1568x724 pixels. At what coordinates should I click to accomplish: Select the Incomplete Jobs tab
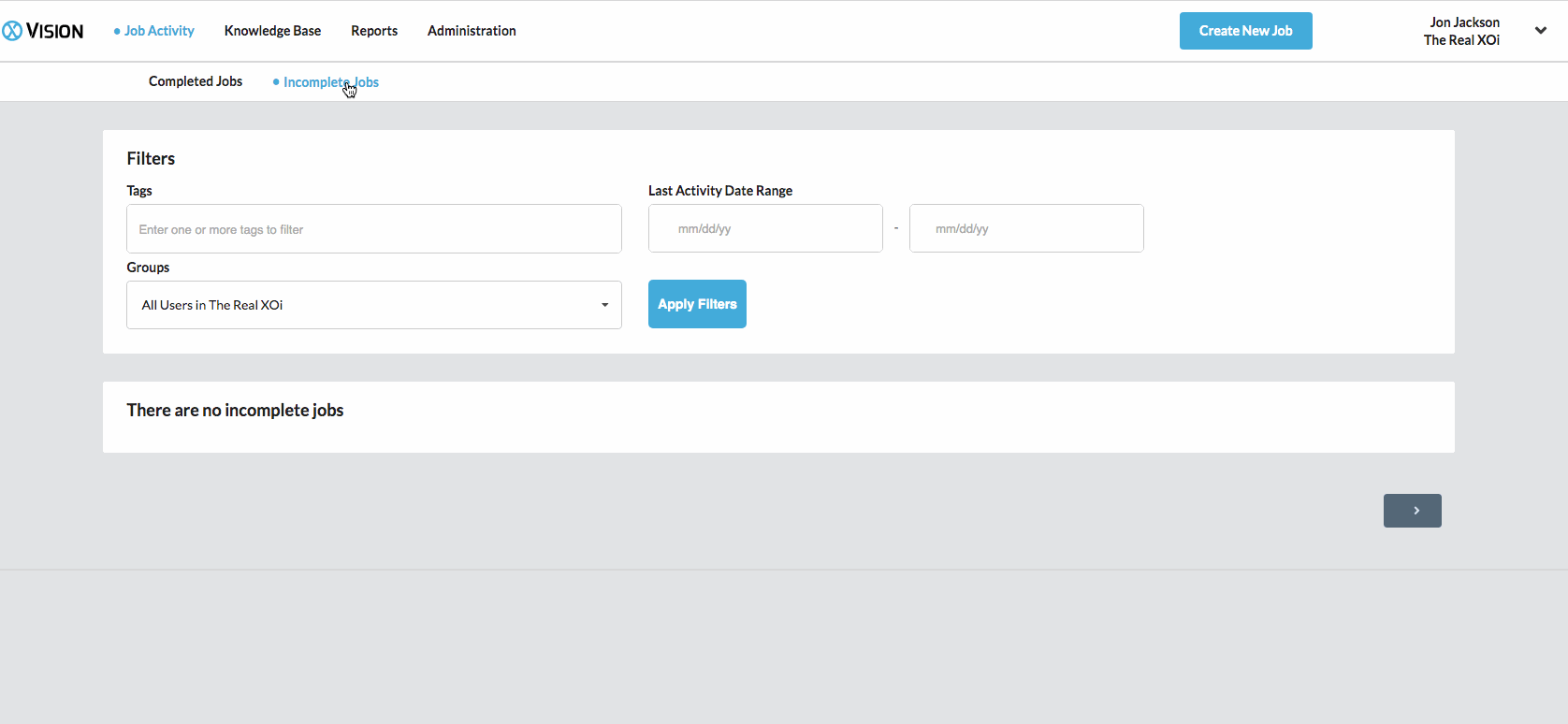tap(330, 82)
